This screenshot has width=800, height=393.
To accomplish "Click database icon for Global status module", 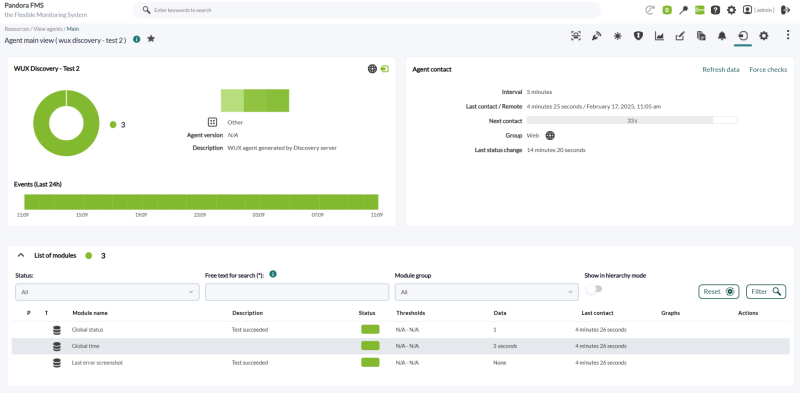I will click(57, 330).
